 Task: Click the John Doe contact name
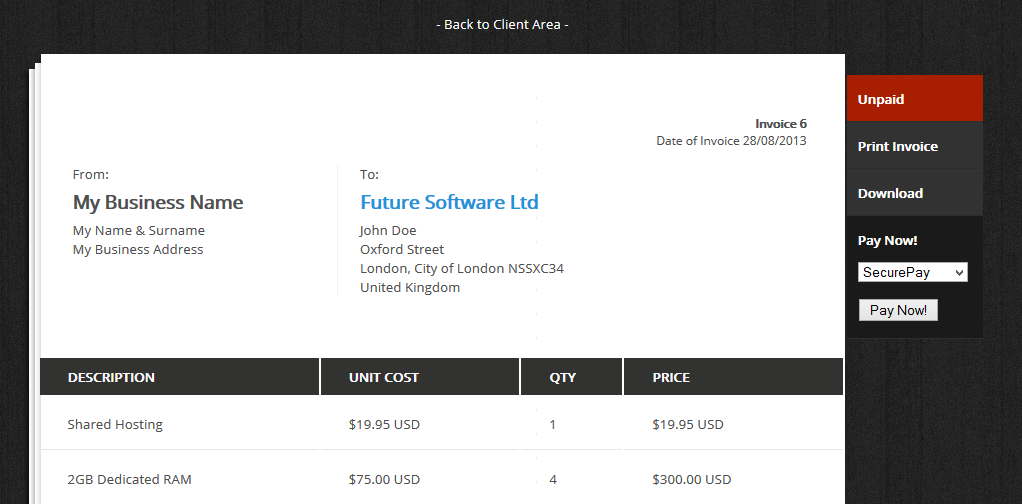click(388, 230)
